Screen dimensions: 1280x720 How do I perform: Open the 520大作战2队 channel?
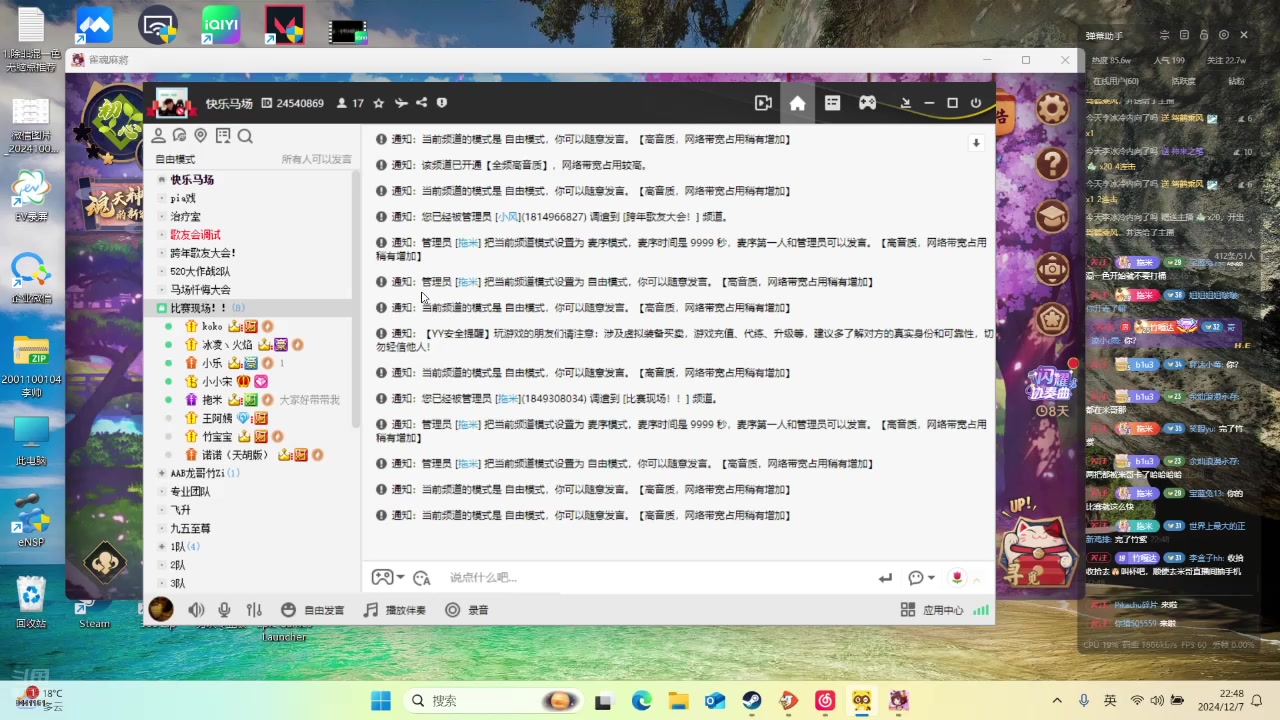200,271
